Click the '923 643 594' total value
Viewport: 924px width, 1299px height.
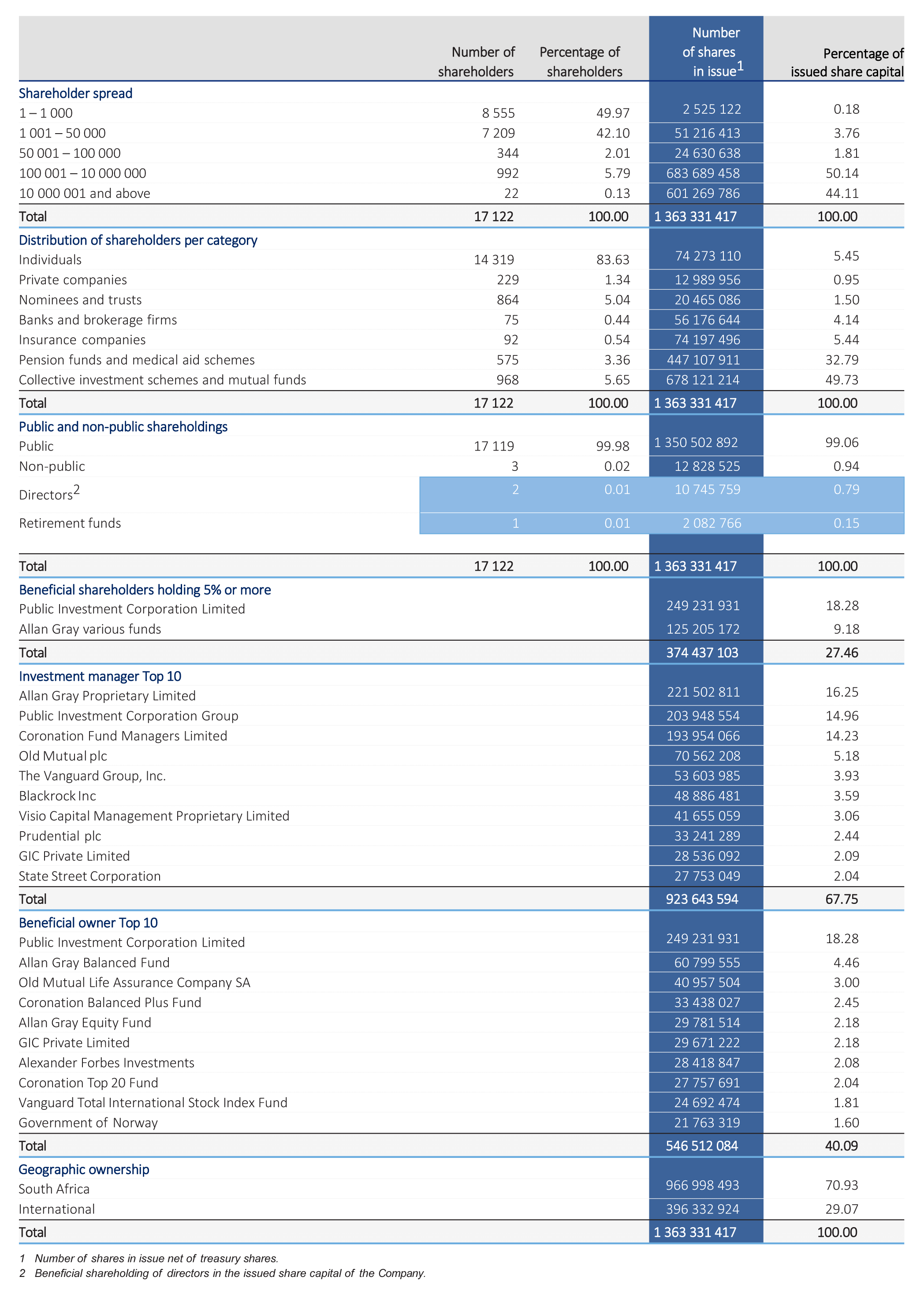click(x=702, y=900)
